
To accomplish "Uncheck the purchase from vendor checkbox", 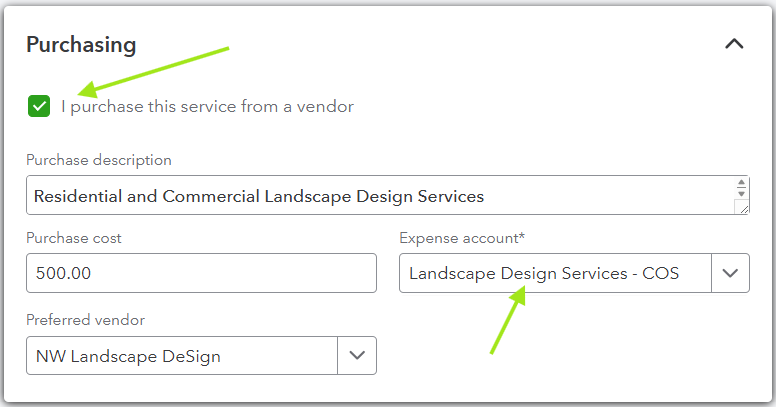I will click(39, 105).
